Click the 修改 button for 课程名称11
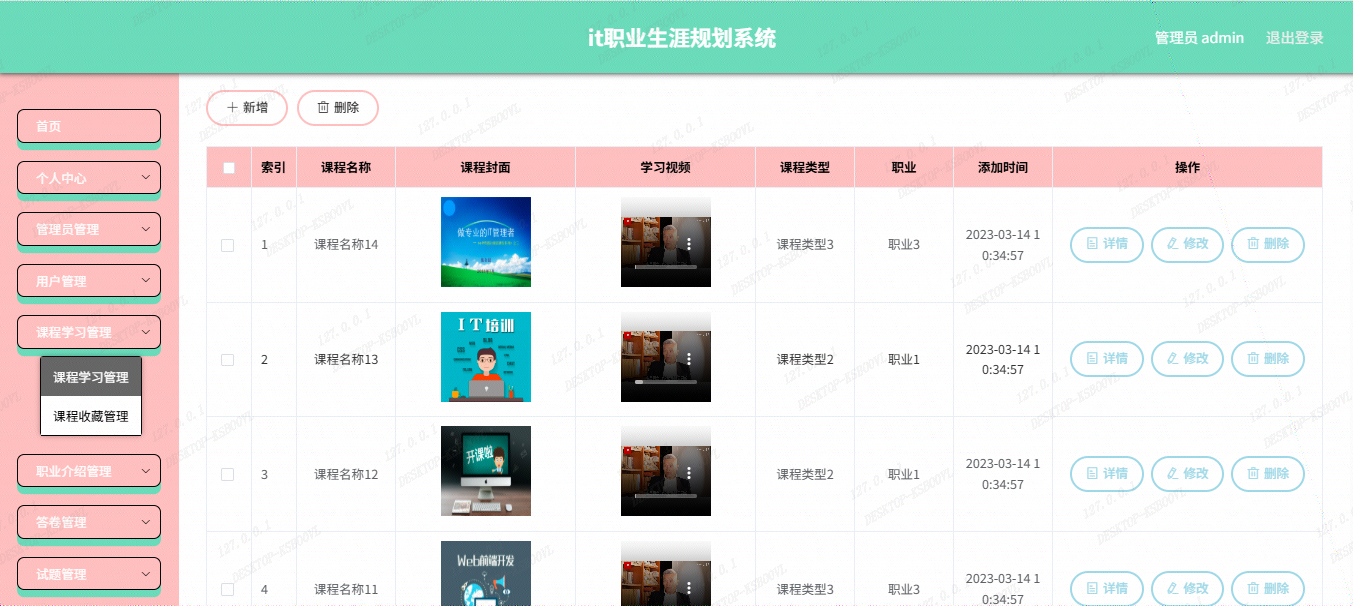1353x606 pixels. [1187, 589]
